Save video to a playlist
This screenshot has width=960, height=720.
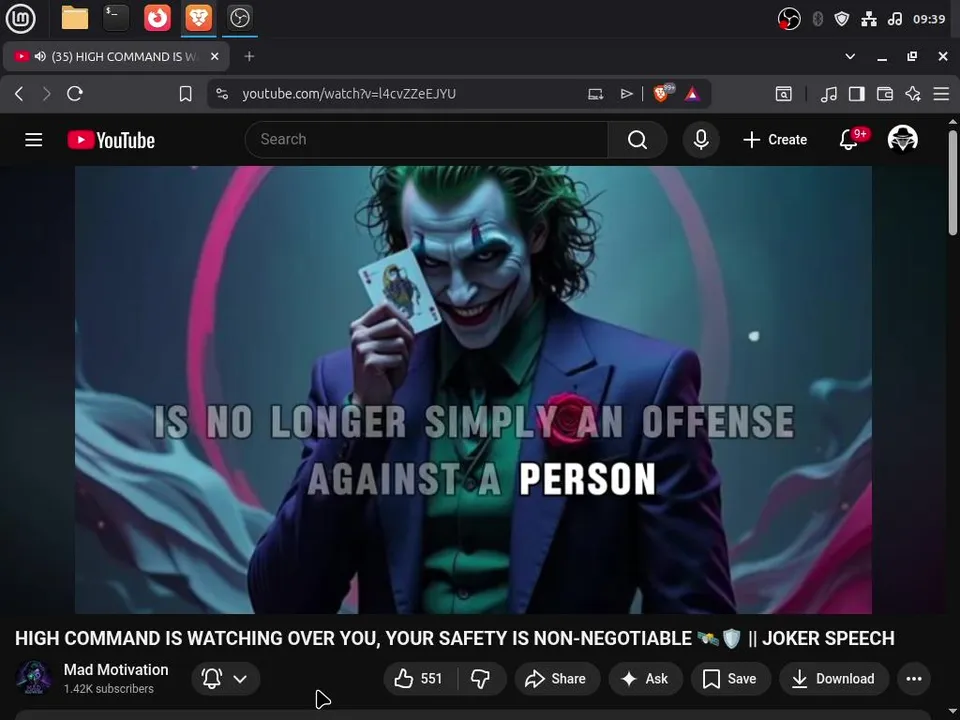pos(730,678)
